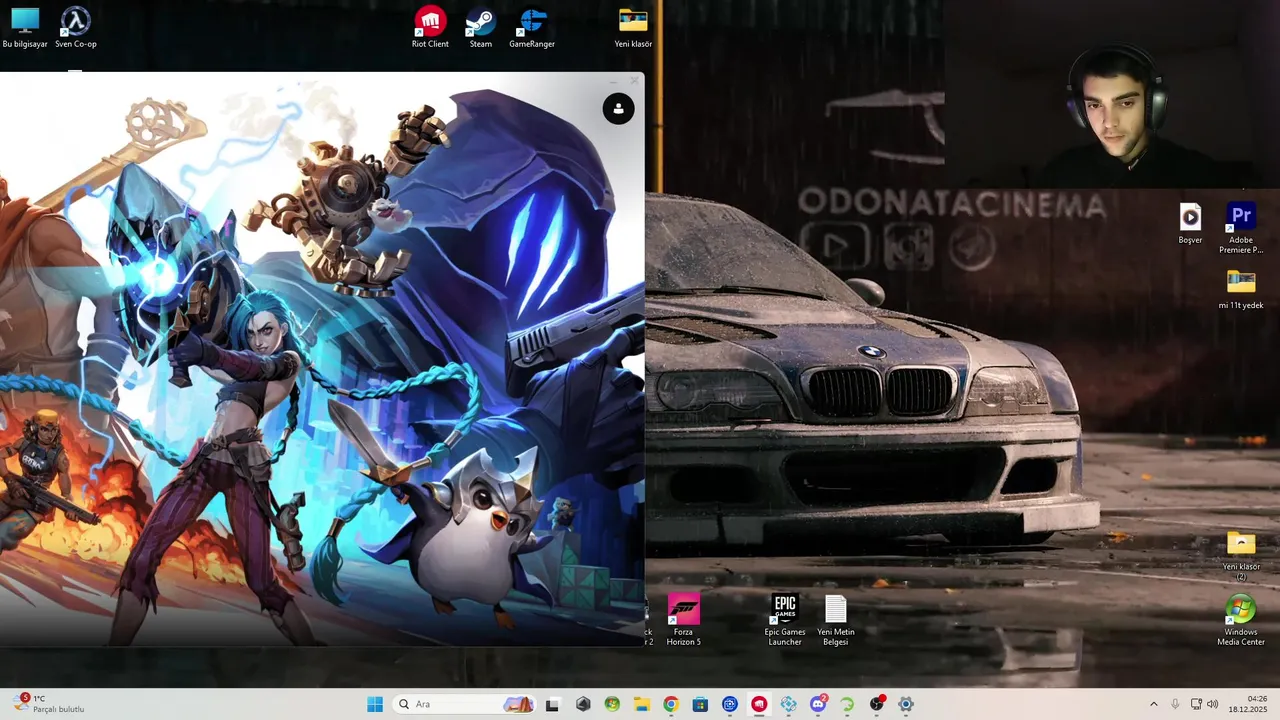
Task: Open the network status tray icon
Action: (x=1196, y=704)
